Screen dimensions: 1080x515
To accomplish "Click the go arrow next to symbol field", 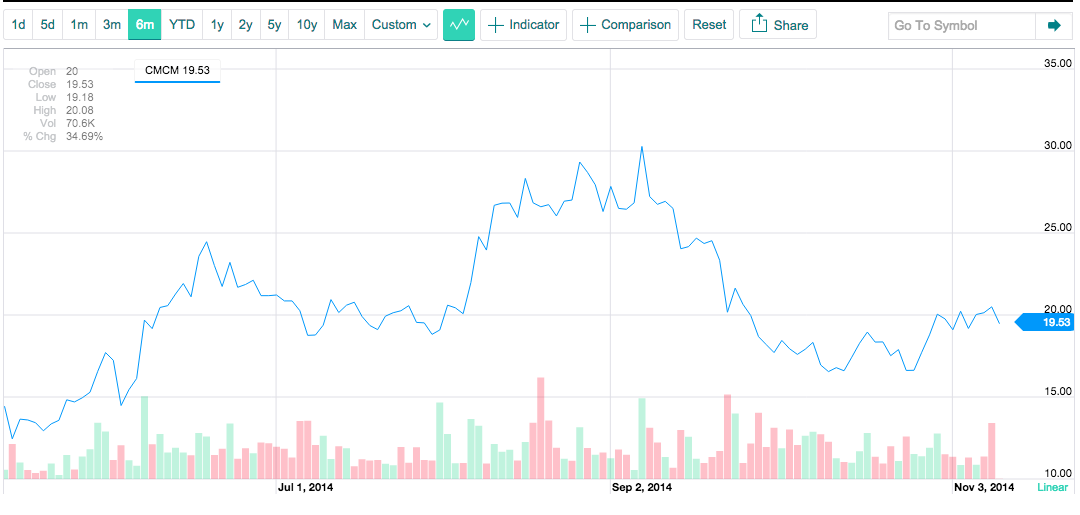I will tap(1054, 26).
